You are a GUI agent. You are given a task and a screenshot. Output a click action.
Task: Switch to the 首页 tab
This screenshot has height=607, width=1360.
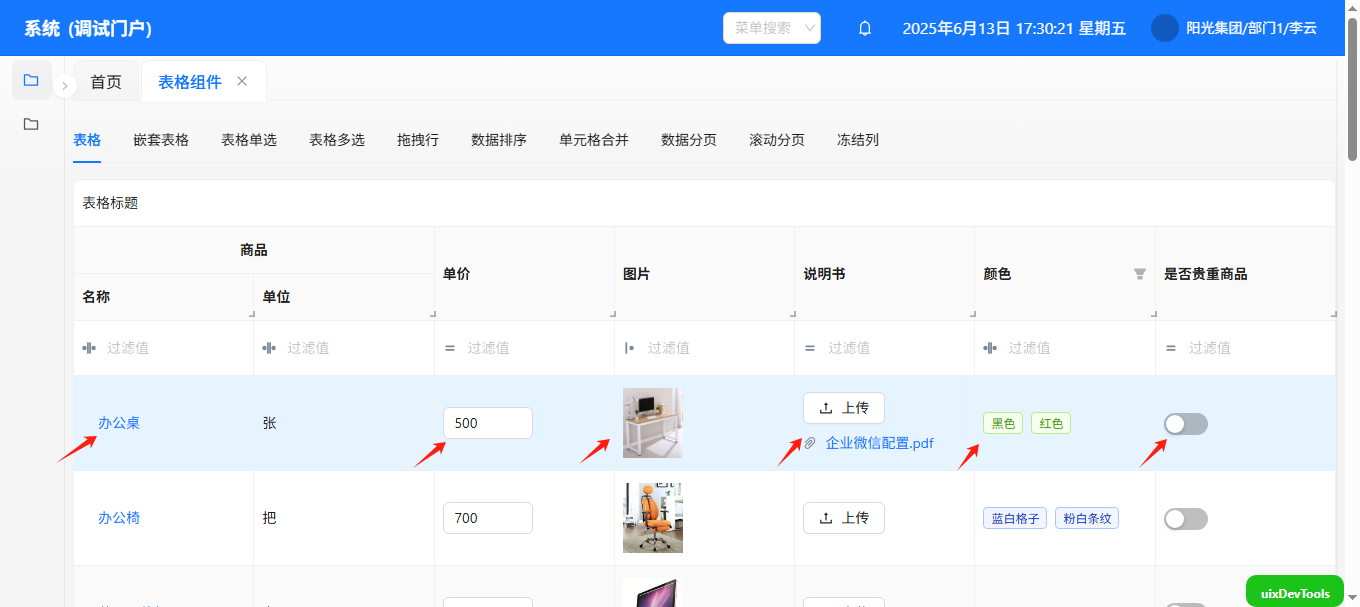[x=106, y=82]
